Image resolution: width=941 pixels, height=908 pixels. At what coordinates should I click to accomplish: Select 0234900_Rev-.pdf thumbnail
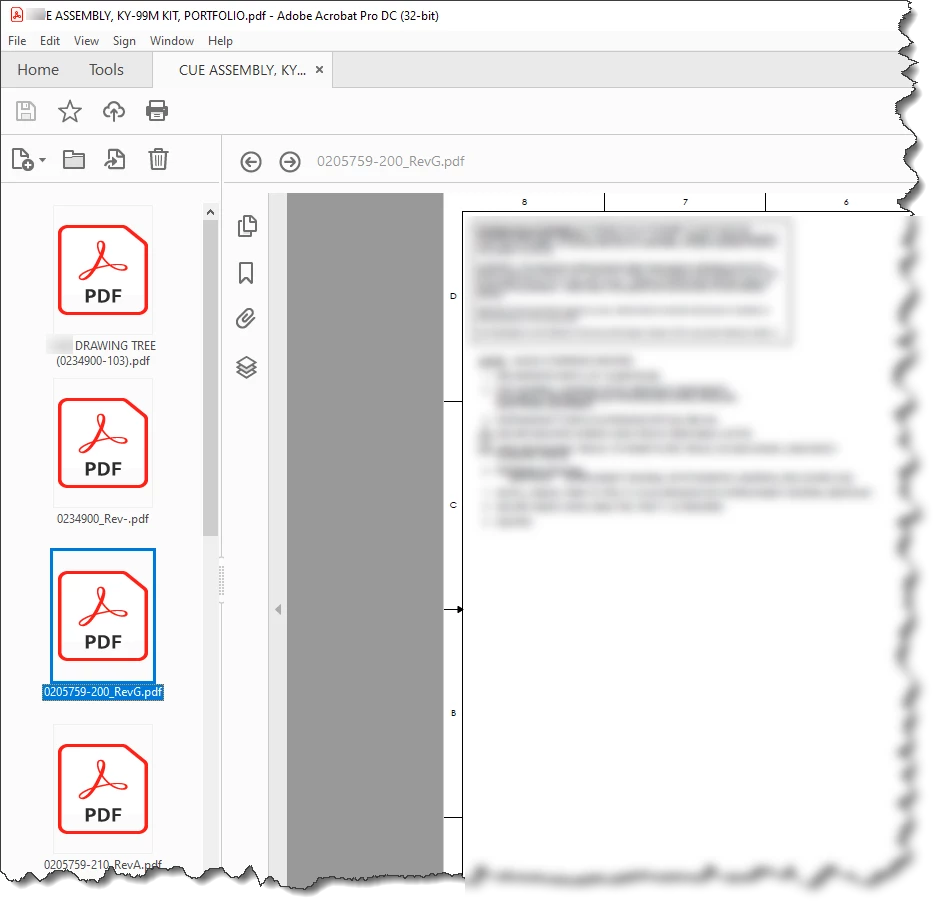[103, 443]
